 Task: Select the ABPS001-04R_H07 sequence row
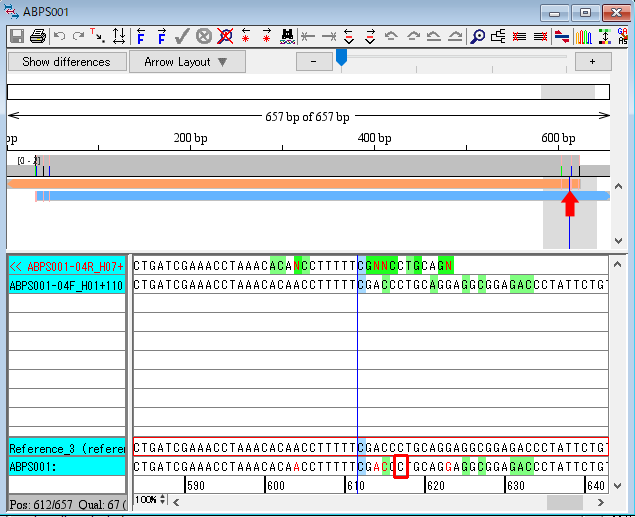point(66,266)
